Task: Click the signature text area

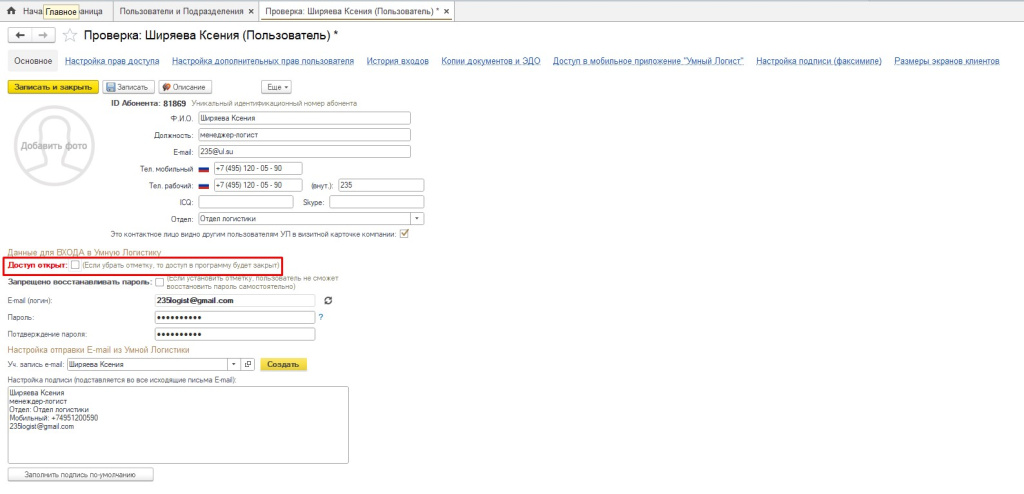Action: [x=178, y=425]
